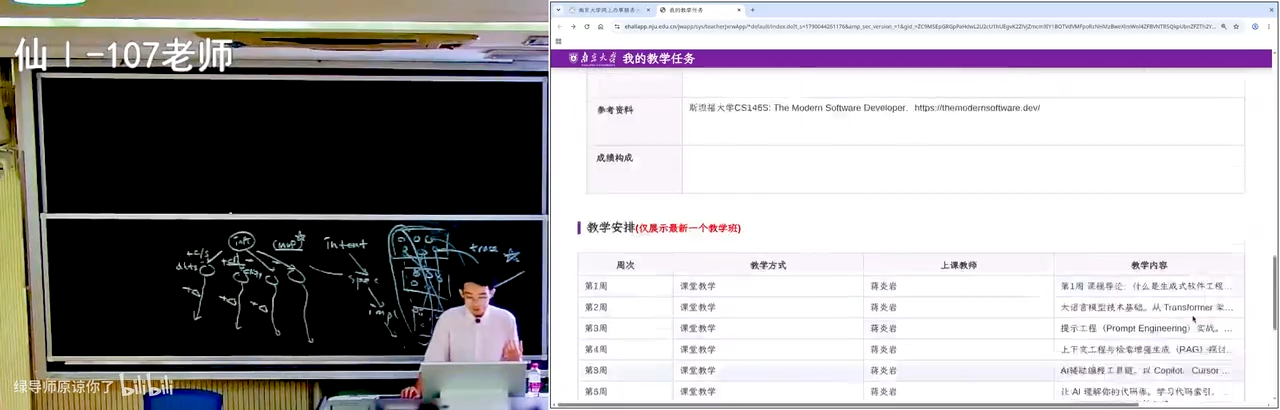Close the 南京大学网上办事服务 tab
Viewport: 1280px width, 410px height.
647,9
